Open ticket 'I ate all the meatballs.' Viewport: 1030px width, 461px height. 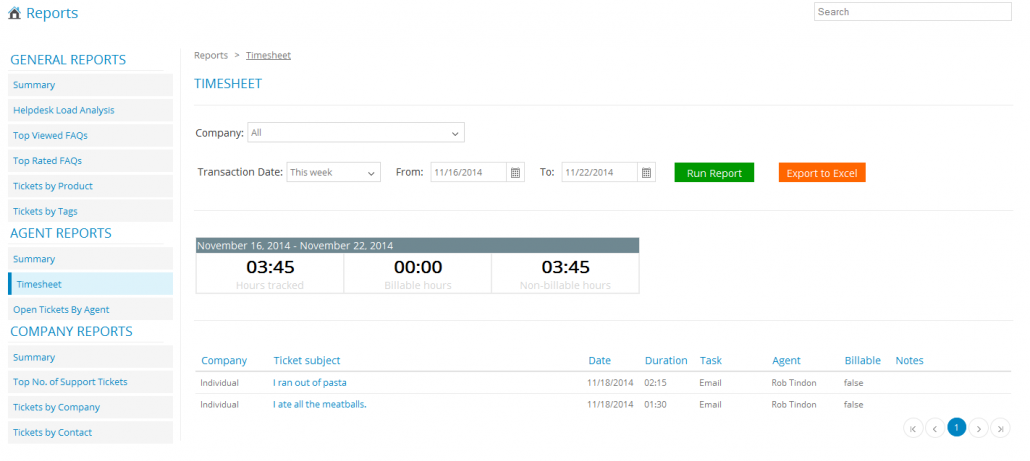coord(319,405)
